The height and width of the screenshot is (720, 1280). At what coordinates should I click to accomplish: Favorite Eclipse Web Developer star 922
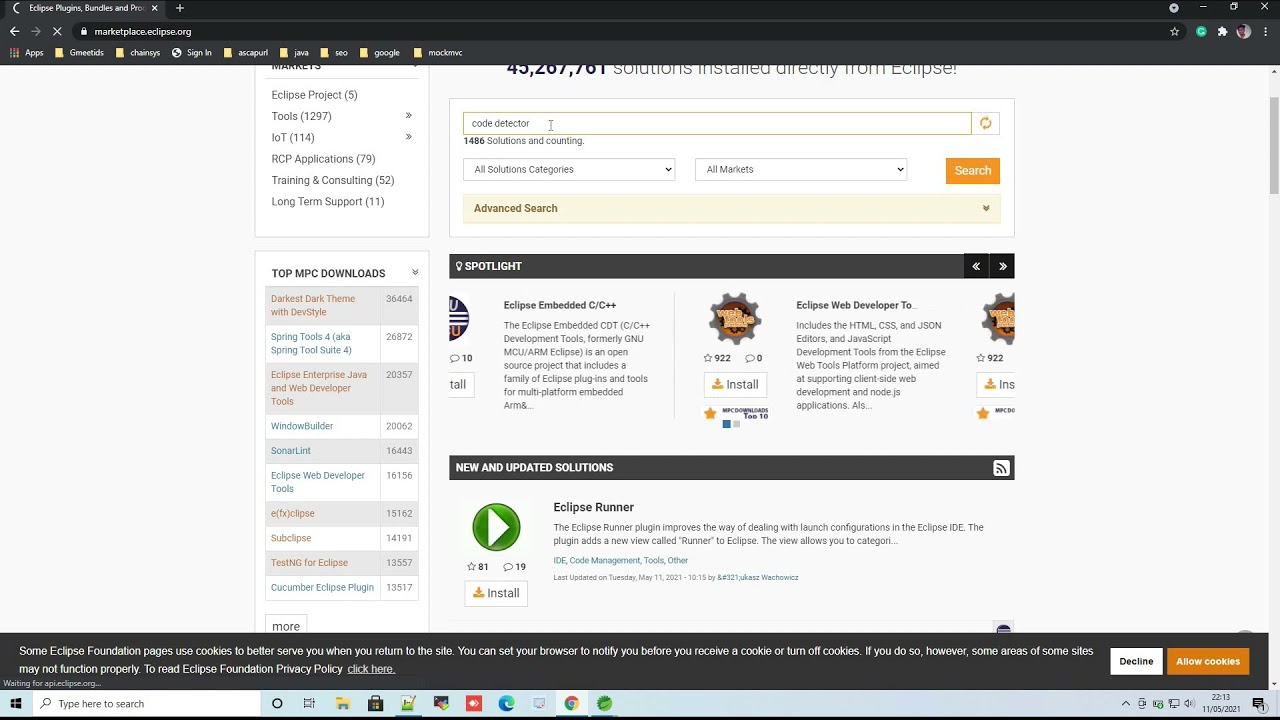click(717, 358)
